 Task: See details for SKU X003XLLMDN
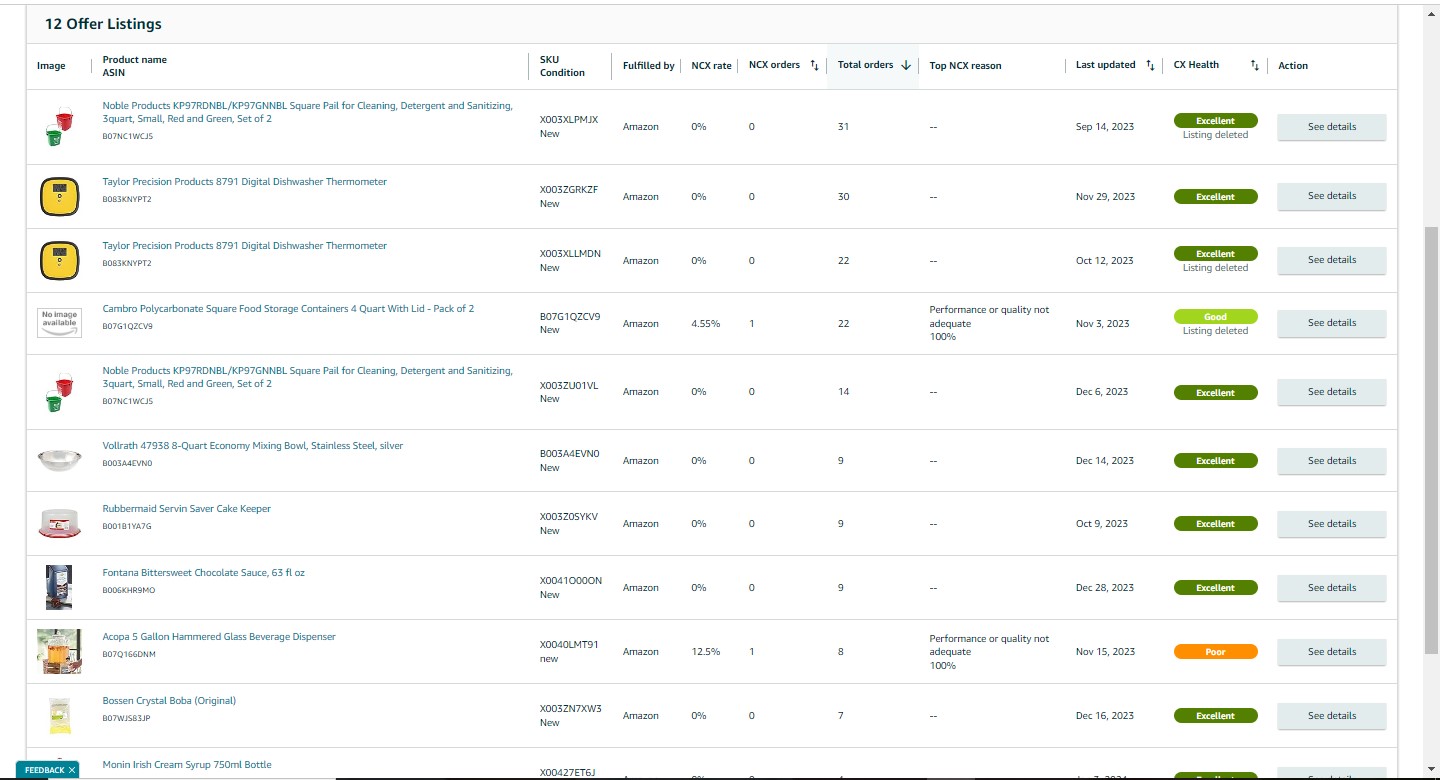[1332, 260]
